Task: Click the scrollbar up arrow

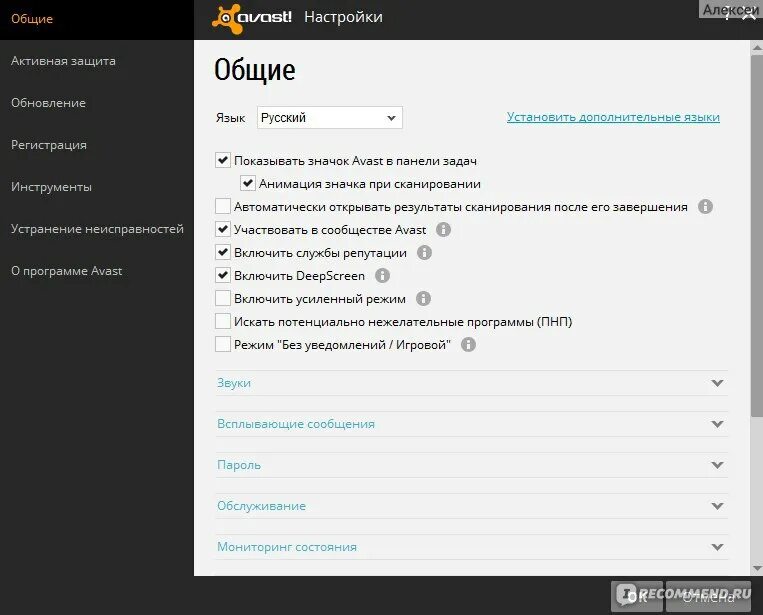Action: (757, 47)
